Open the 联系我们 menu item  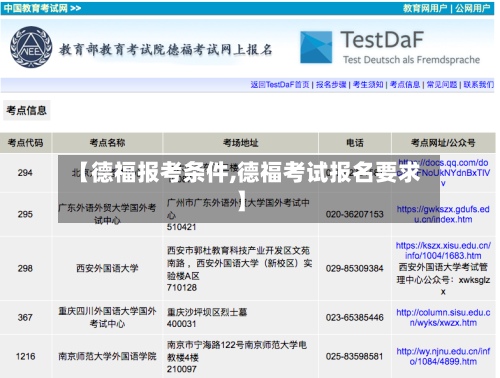(x=479, y=85)
